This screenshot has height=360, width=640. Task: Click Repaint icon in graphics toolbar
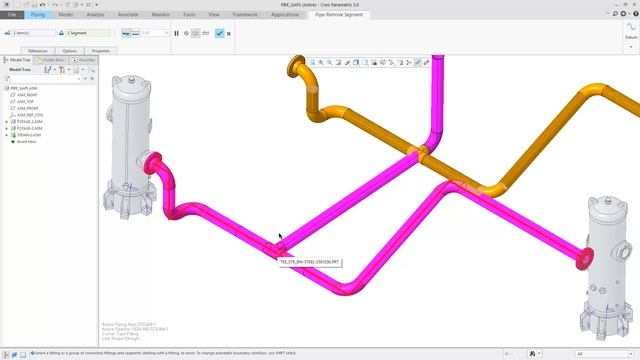(x=338, y=62)
